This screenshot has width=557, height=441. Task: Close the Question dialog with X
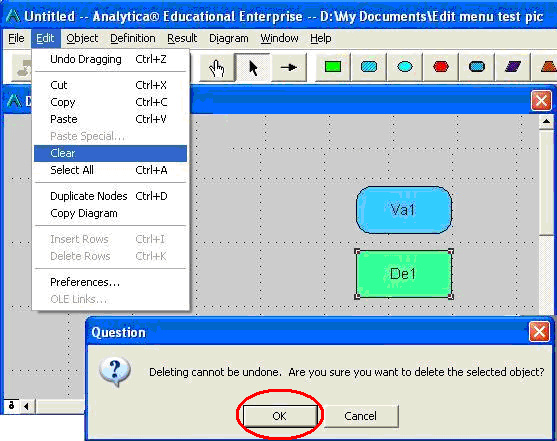point(539,332)
